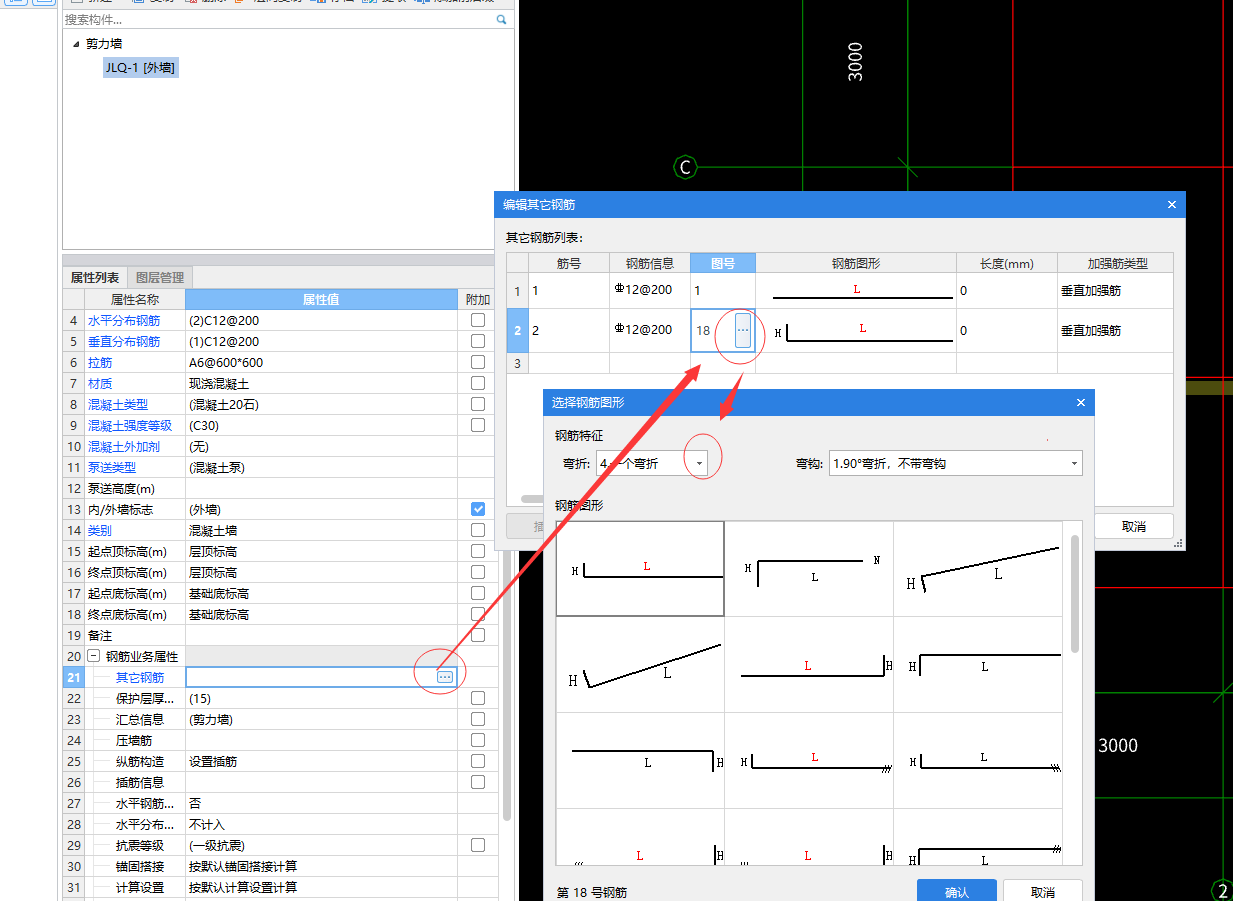Click the (C30) value cell
The height and width of the screenshot is (901, 1233).
point(321,425)
